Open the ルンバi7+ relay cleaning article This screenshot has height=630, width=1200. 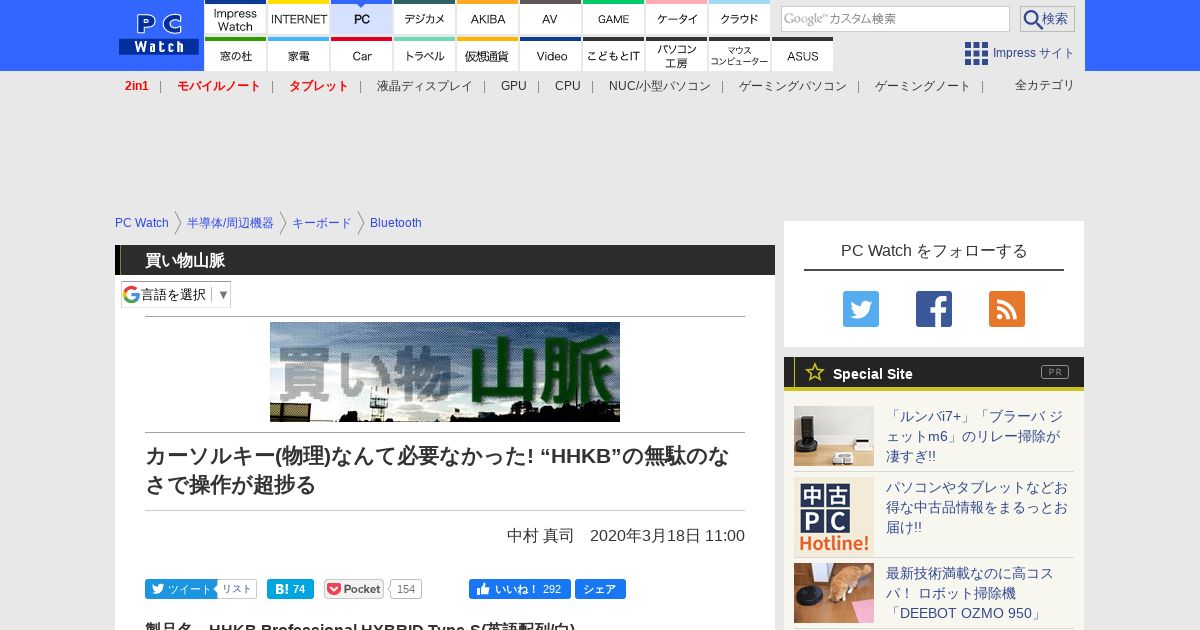974,436
